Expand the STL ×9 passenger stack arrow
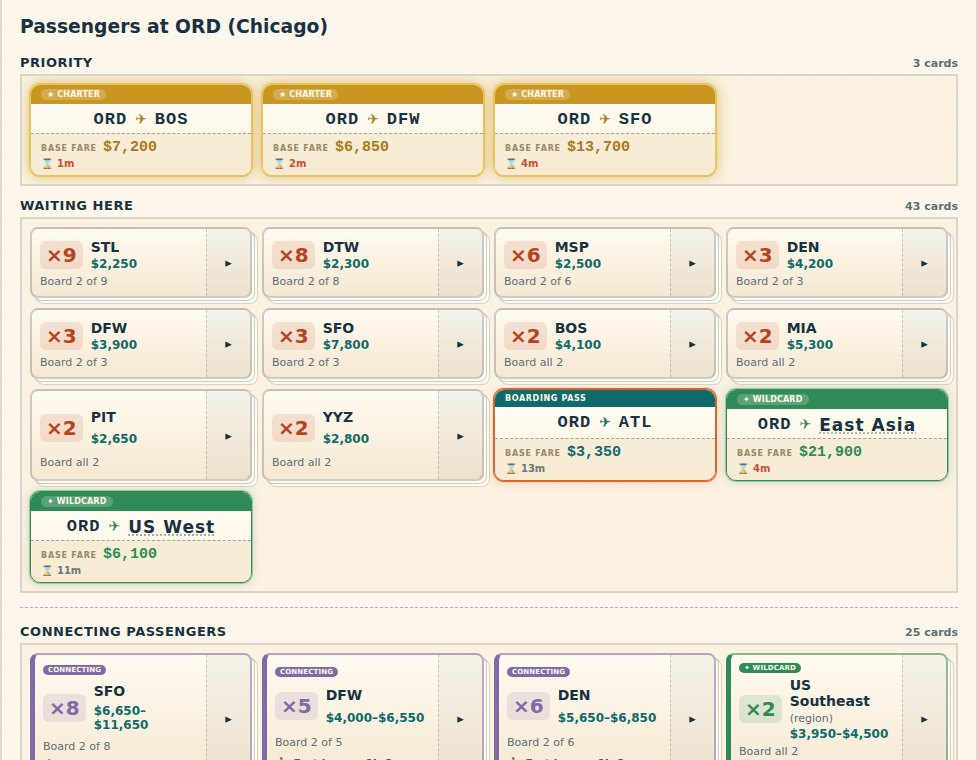978x760 pixels. click(228, 263)
